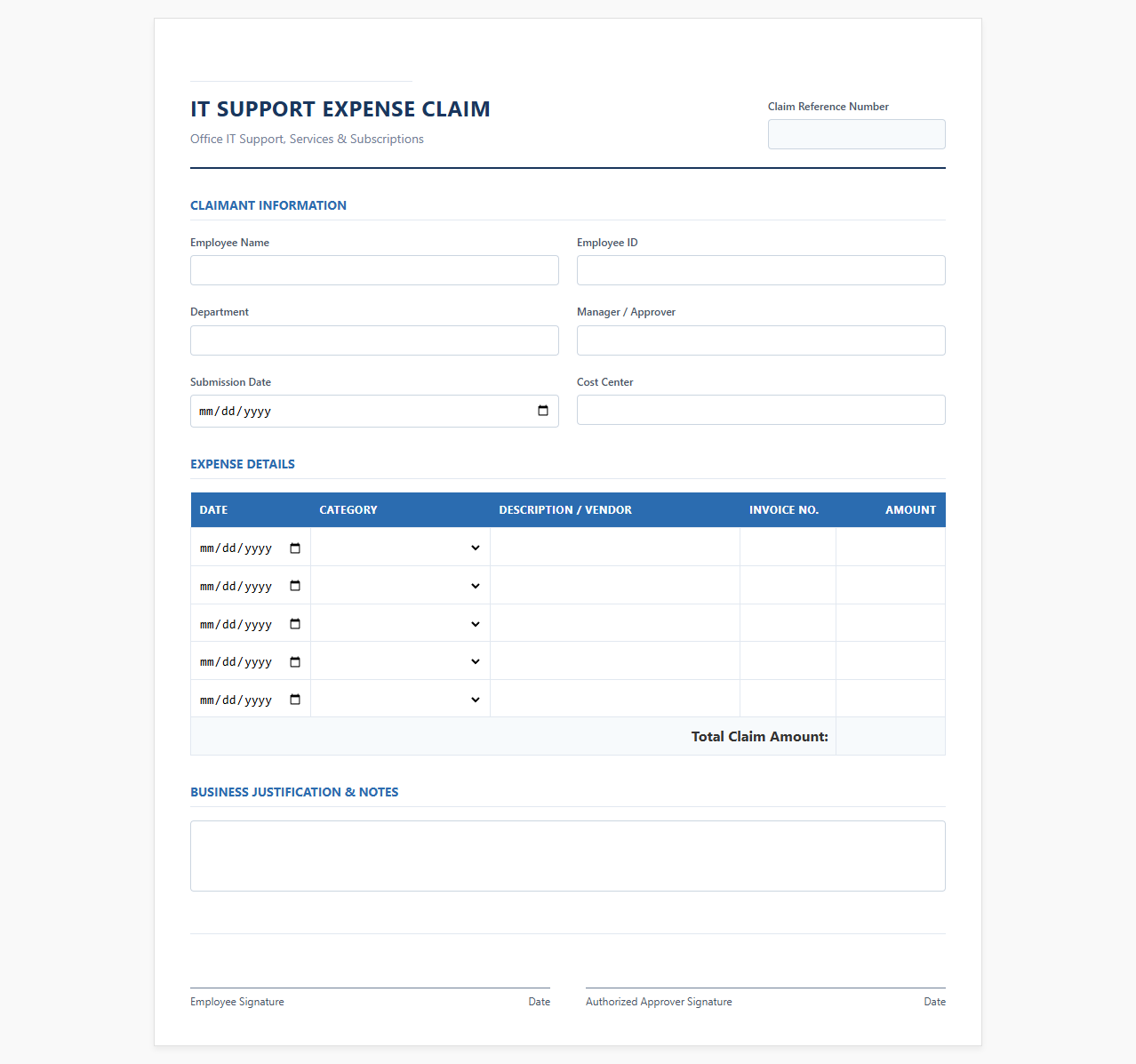1136x1064 pixels.
Task: Open the Submission Date calendar picker icon
Action: 543,411
